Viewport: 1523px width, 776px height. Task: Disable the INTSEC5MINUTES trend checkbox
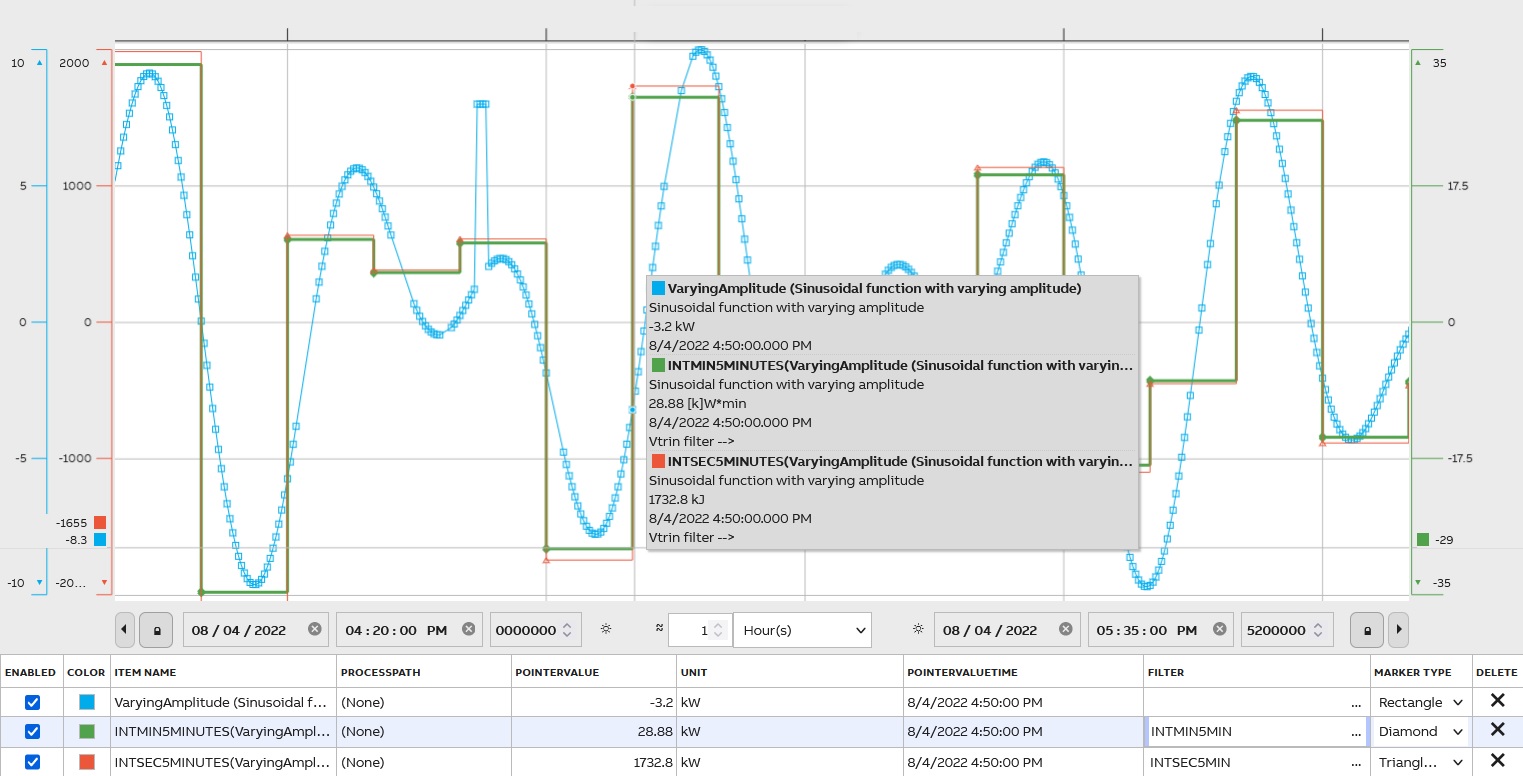[32, 762]
